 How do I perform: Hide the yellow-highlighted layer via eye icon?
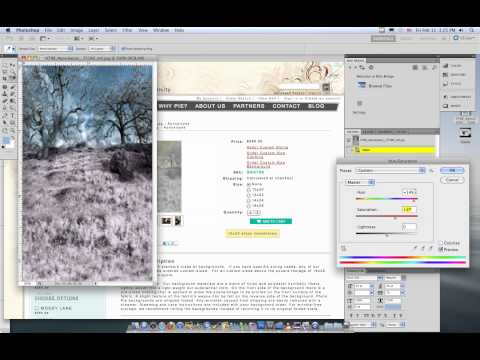point(349,150)
